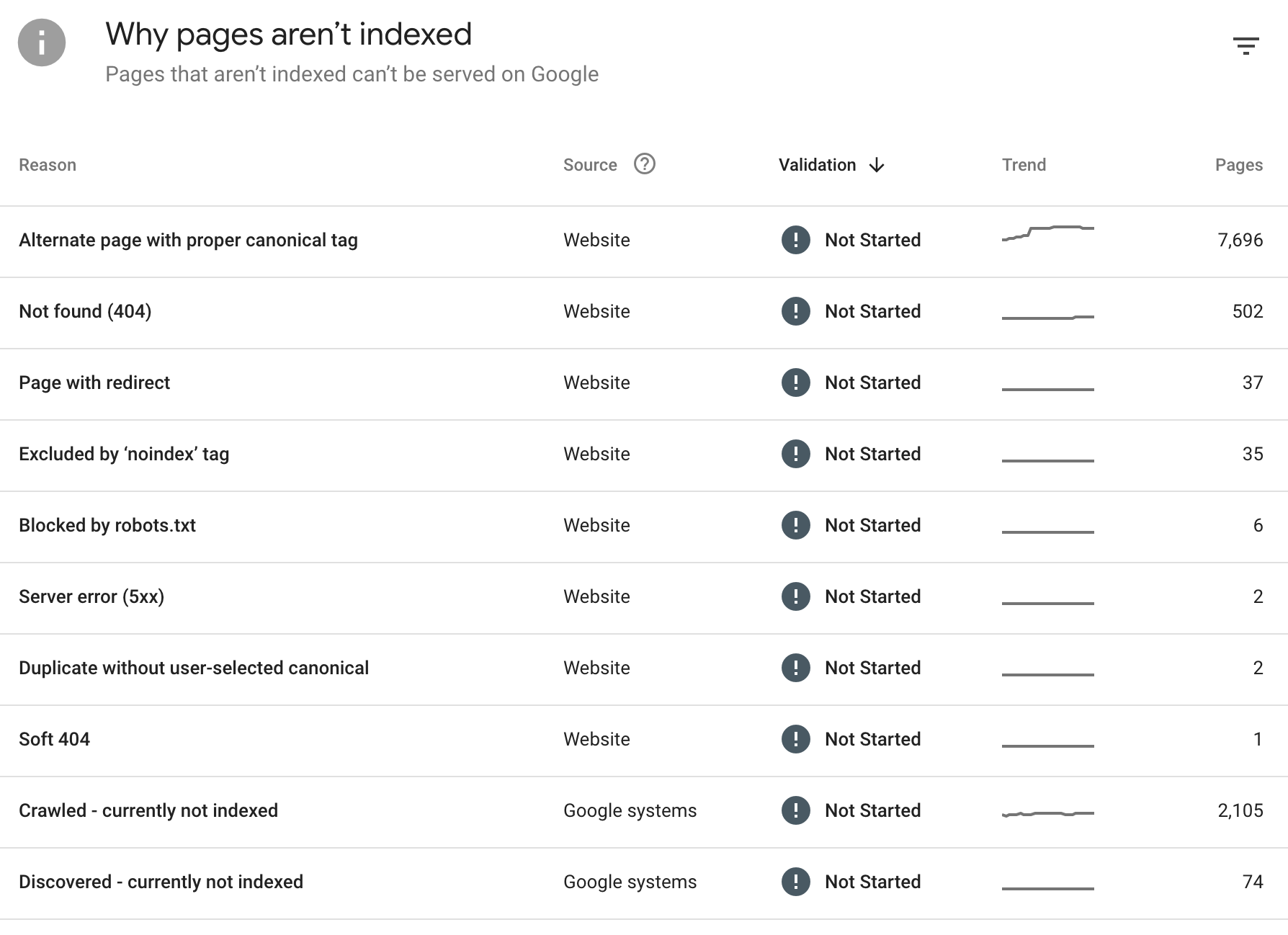The height and width of the screenshot is (935, 1288).
Task: Open the Page with redirect reason
Action: click(94, 382)
